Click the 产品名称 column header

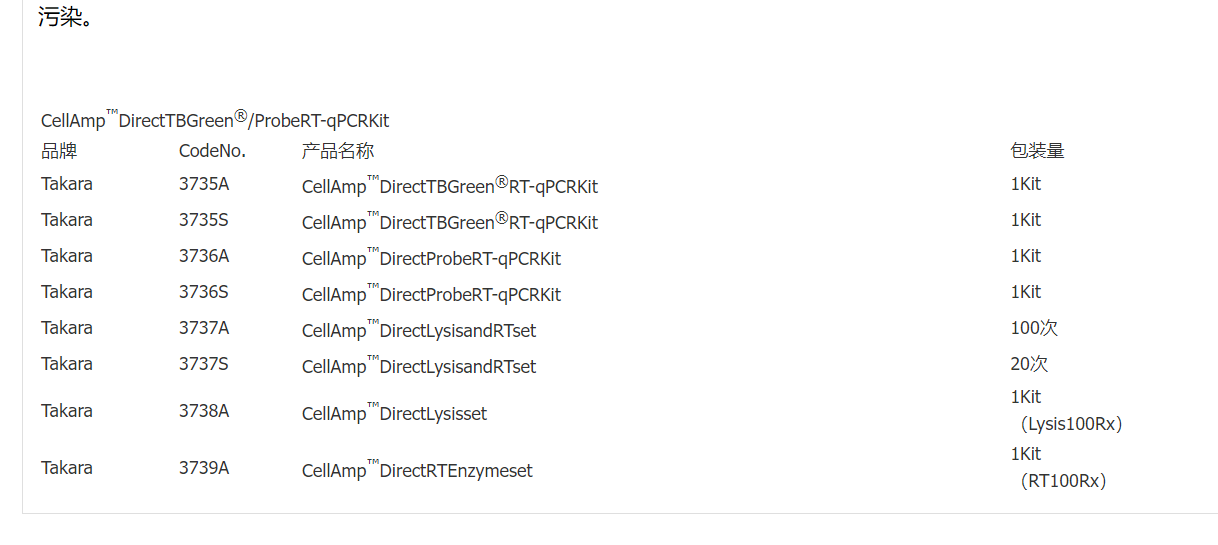(338, 152)
